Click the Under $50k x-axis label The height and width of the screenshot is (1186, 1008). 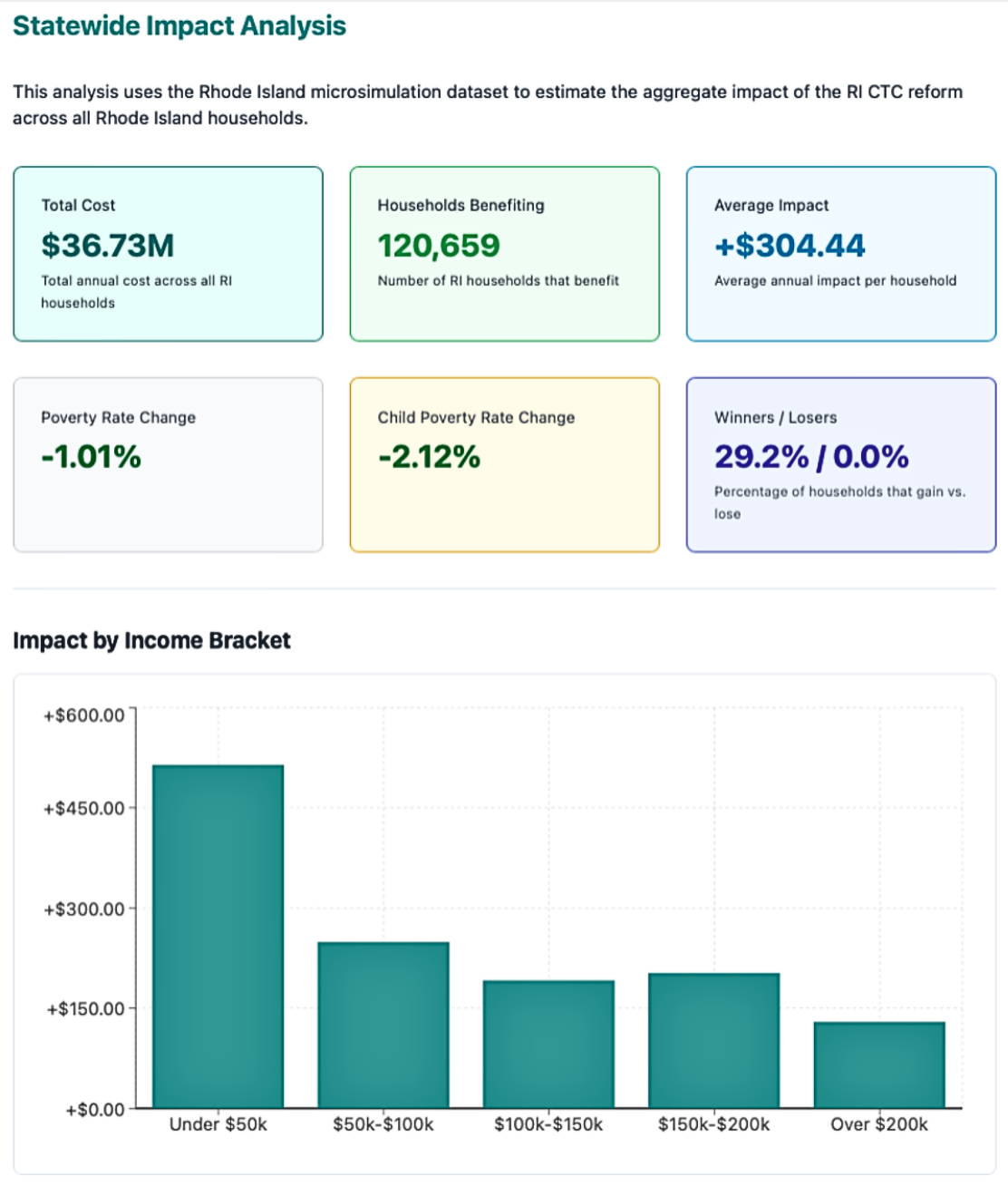(218, 1124)
